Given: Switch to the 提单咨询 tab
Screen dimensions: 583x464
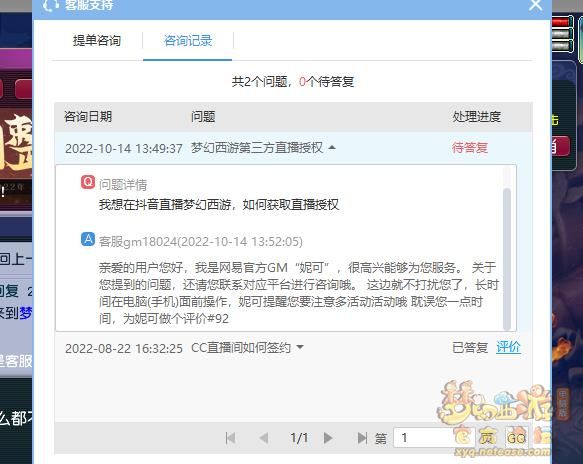Looking at the screenshot, I should point(97,40).
